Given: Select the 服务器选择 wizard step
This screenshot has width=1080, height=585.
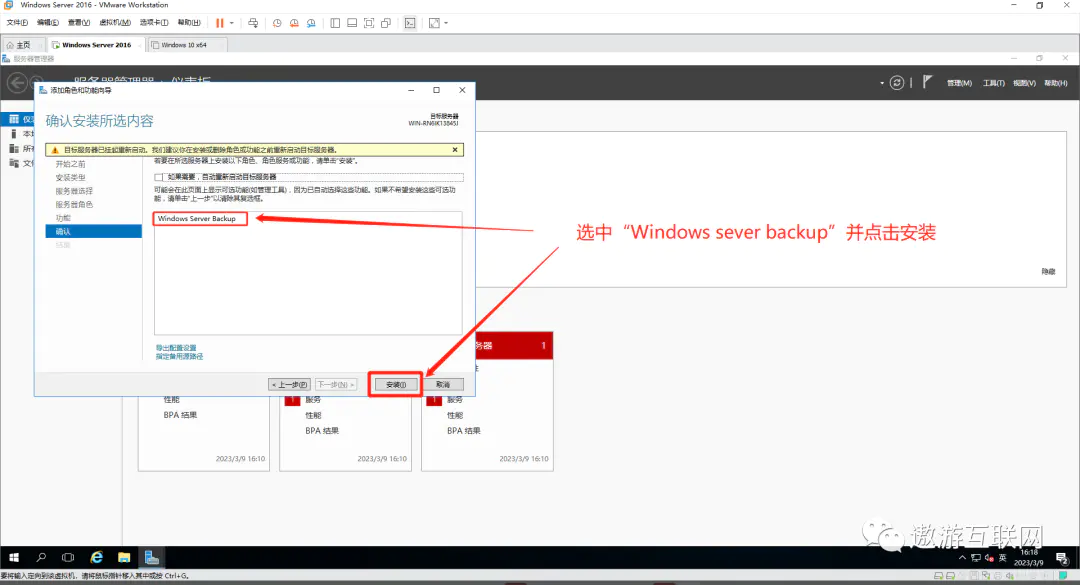Looking at the screenshot, I should pyautogui.click(x=74, y=191).
